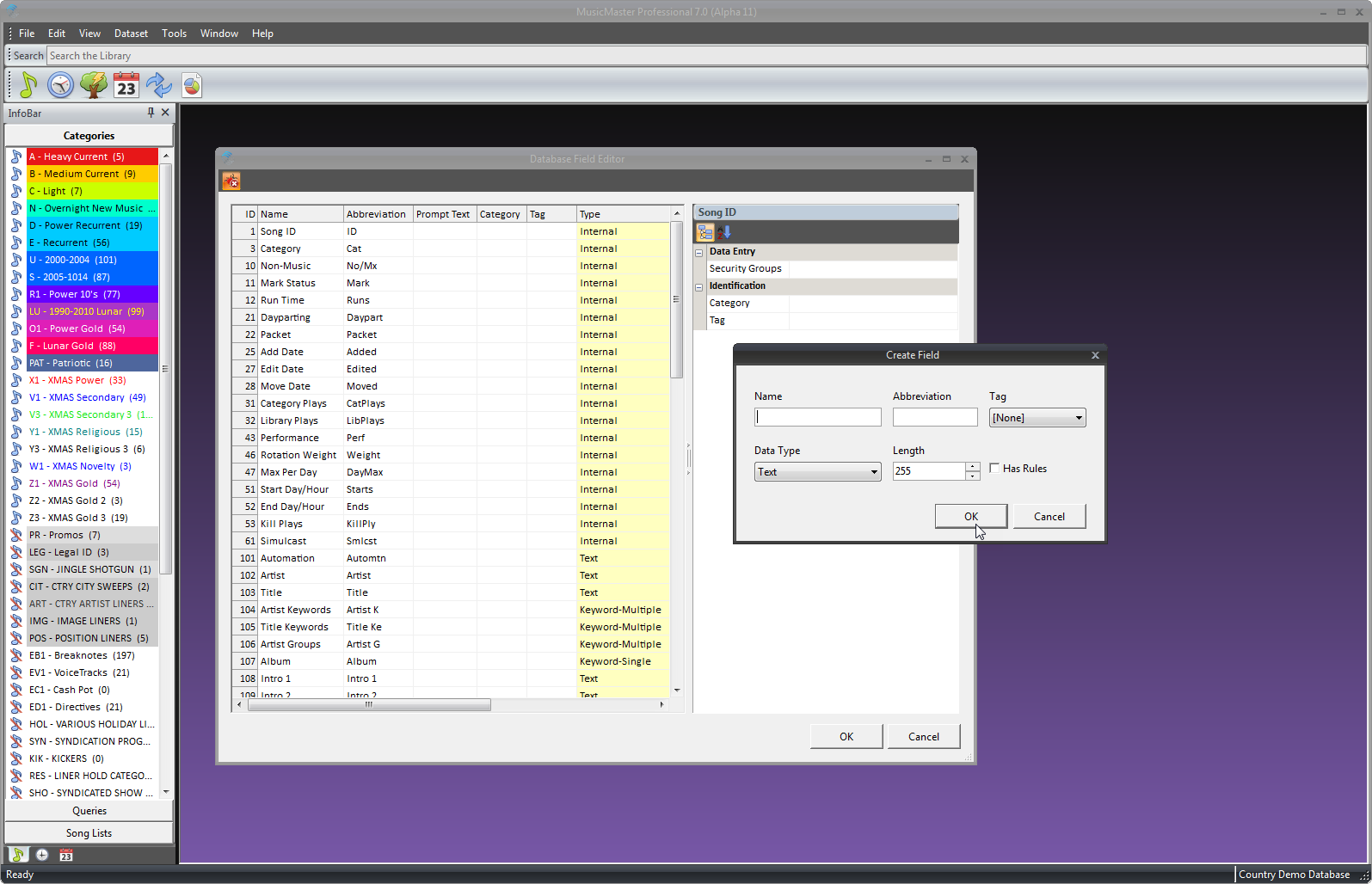The width and height of the screenshot is (1372, 884).
Task: Collapse the Data Entry property group
Action: click(x=699, y=252)
